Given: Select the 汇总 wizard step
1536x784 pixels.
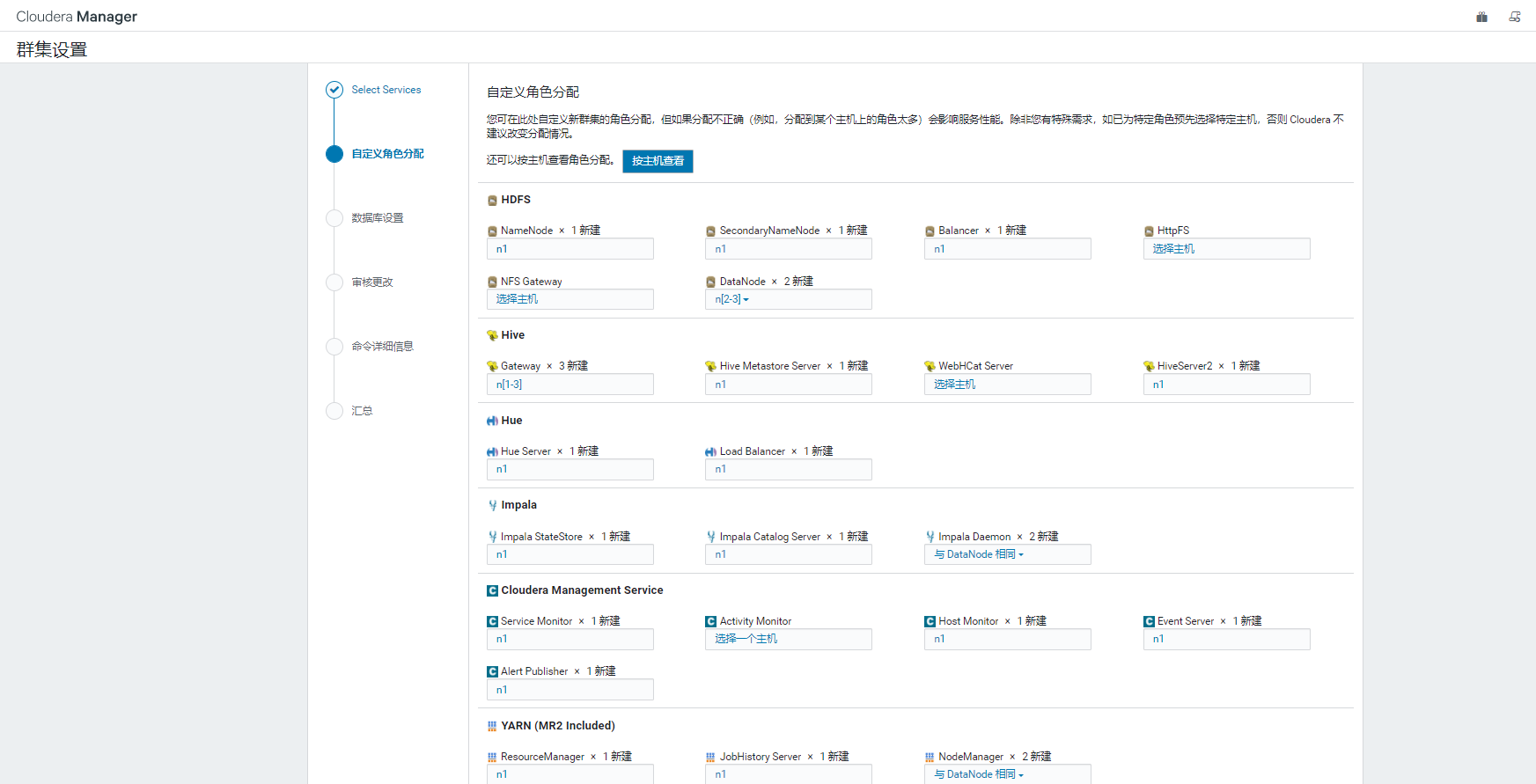Looking at the screenshot, I should [x=362, y=411].
